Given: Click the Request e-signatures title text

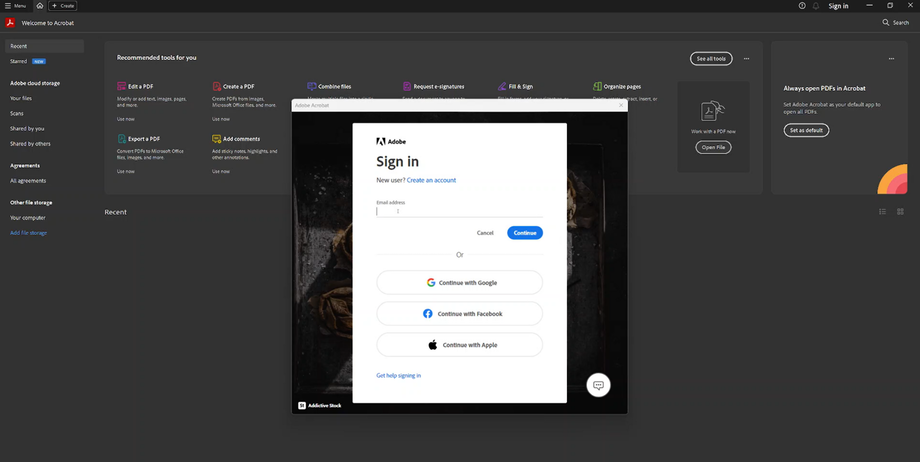Looking at the screenshot, I should click(x=439, y=86).
